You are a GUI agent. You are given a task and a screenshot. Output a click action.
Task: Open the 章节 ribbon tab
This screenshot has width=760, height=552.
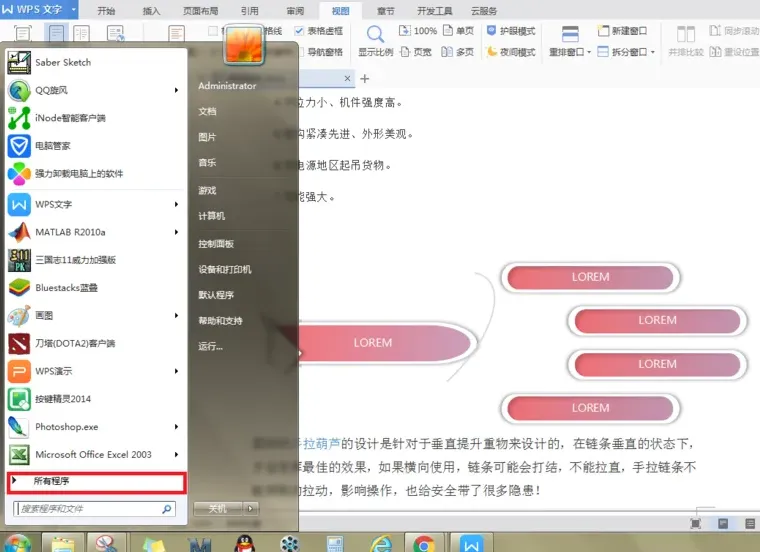click(x=386, y=11)
